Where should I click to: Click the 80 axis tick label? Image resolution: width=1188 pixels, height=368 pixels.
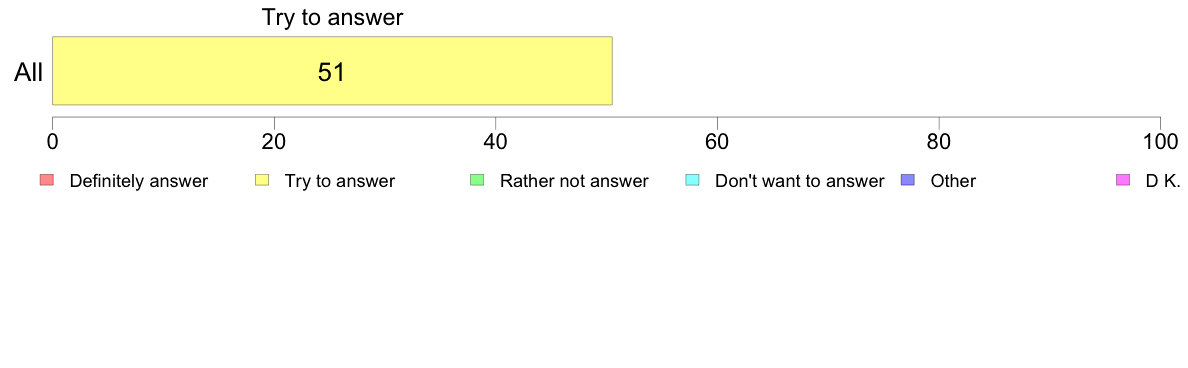(939, 142)
